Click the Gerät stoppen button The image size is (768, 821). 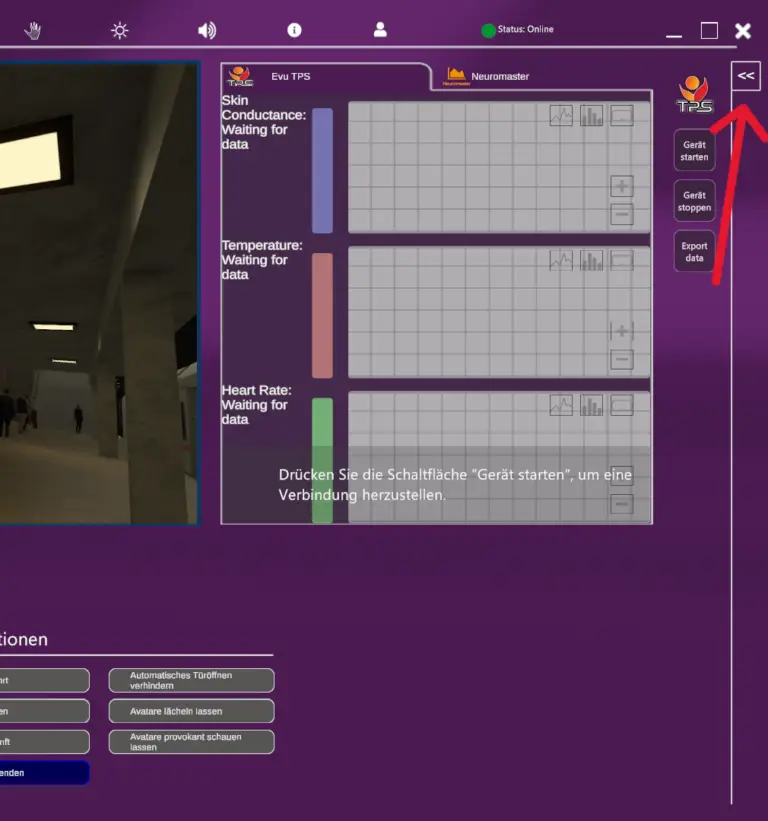tap(694, 201)
